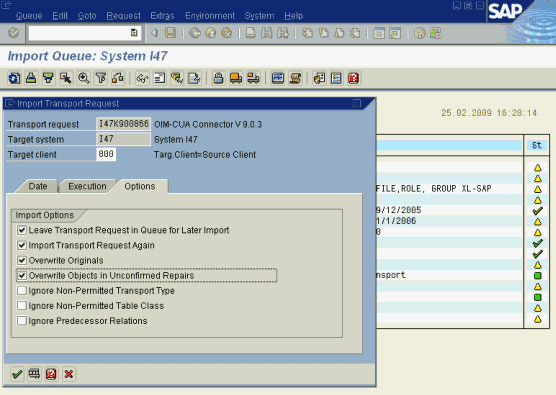Image resolution: width=556 pixels, height=395 pixels.
Task: Toggle Import Transport Request Again checkbox
Action: point(22,245)
